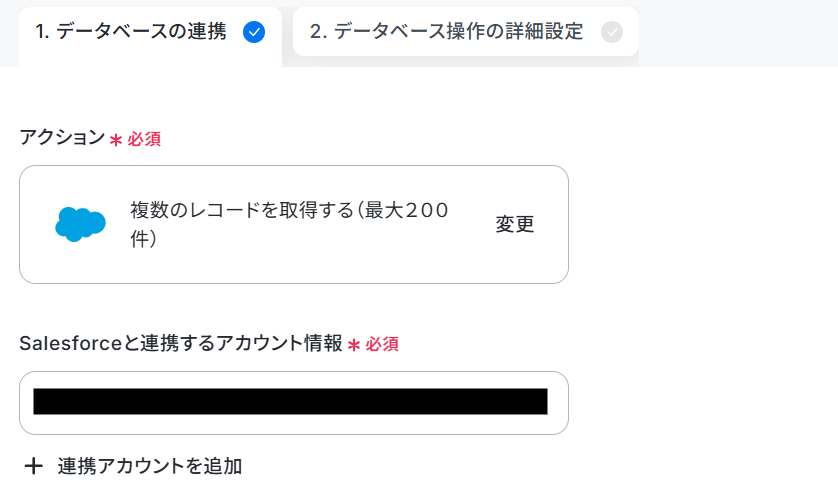Image resolution: width=838 pixels, height=487 pixels.
Task: Click the Salesforceと連携するアカウント情報 label
Action: 181,343
